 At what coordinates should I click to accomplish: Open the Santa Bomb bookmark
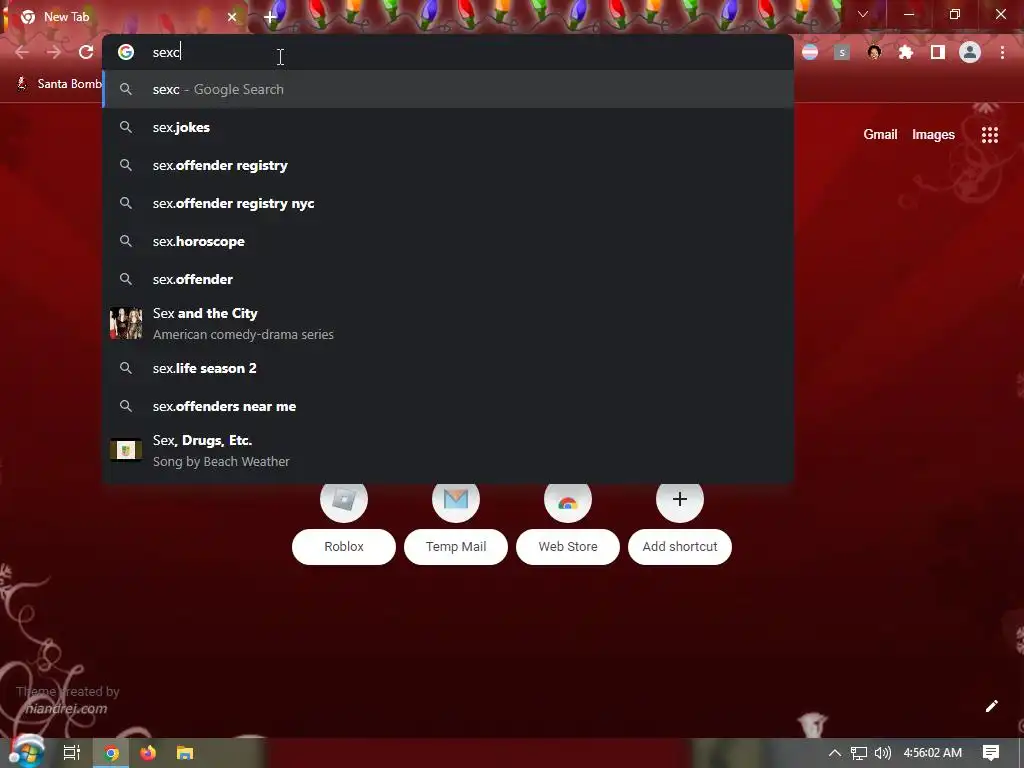(x=59, y=84)
